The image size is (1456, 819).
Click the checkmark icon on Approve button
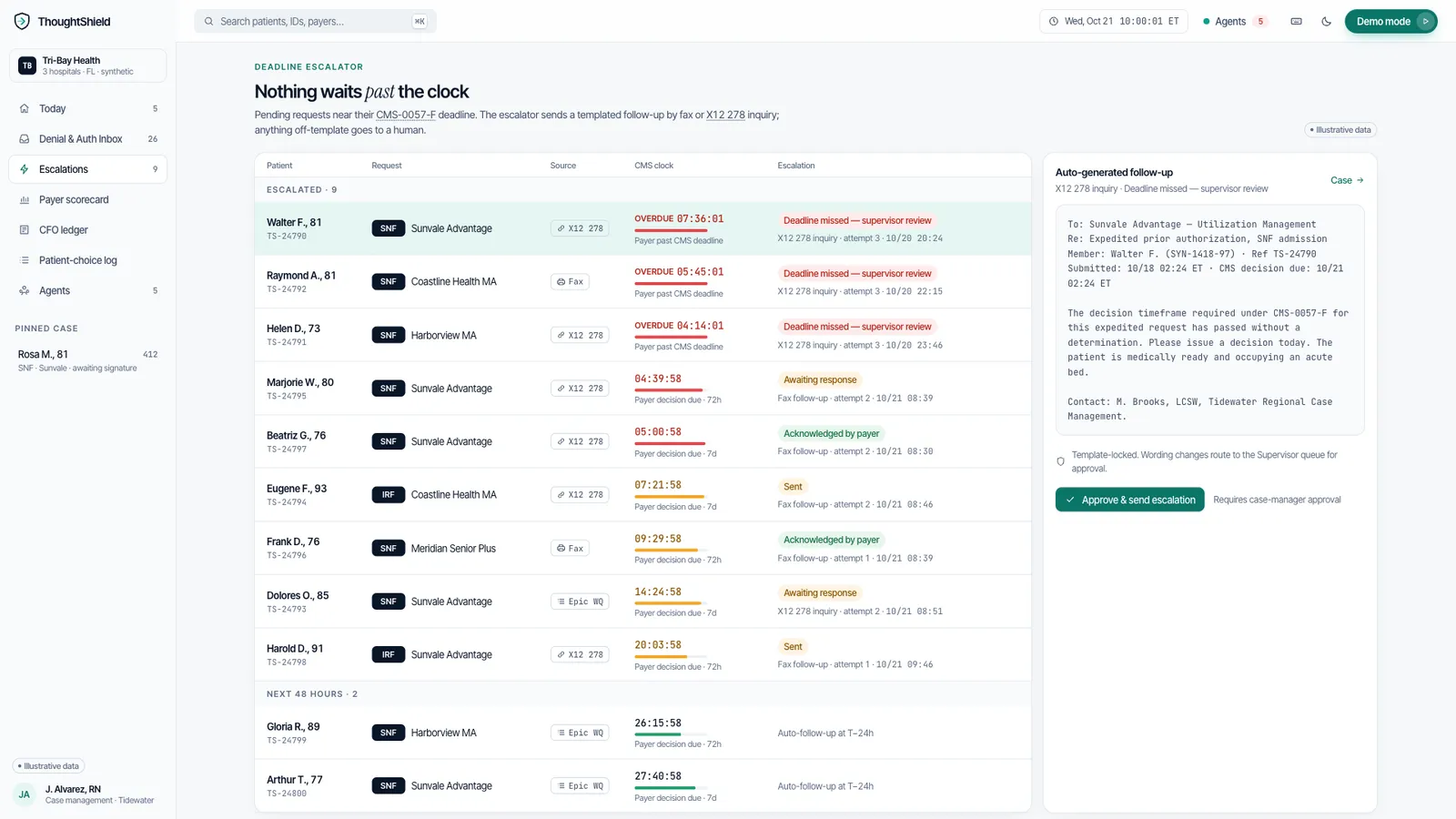tap(1070, 500)
